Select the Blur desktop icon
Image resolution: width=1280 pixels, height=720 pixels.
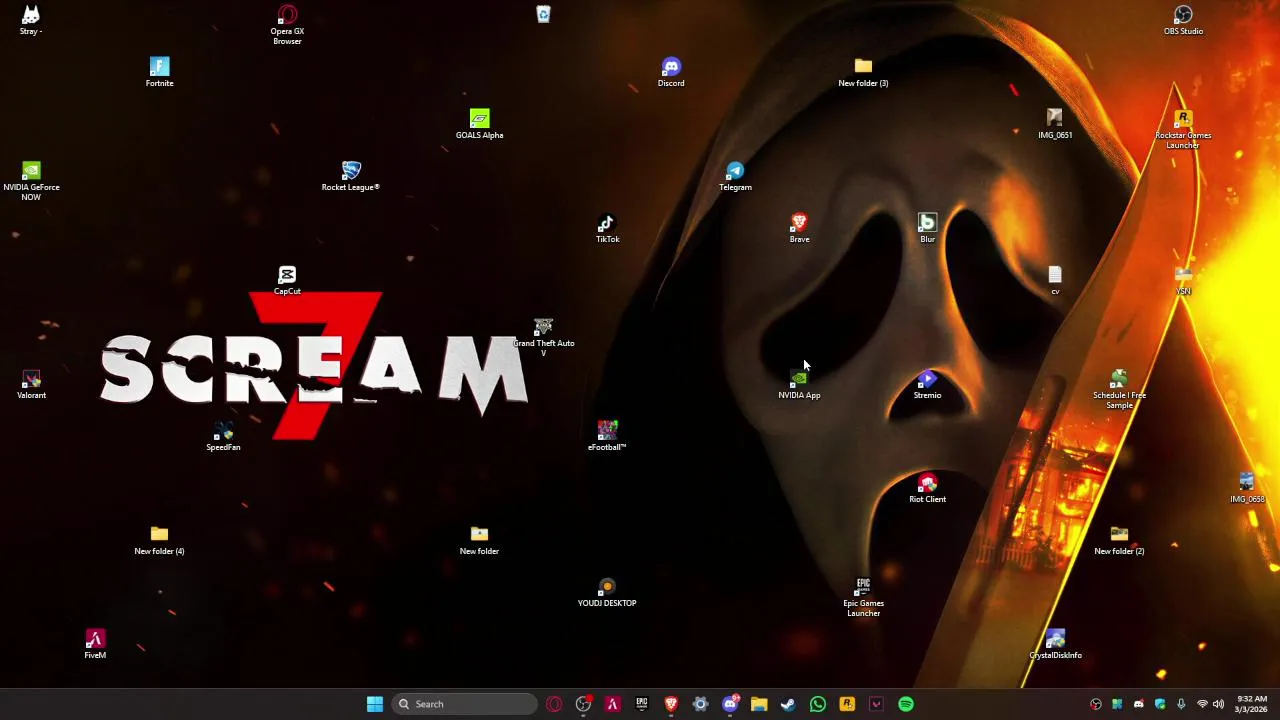coord(927,228)
